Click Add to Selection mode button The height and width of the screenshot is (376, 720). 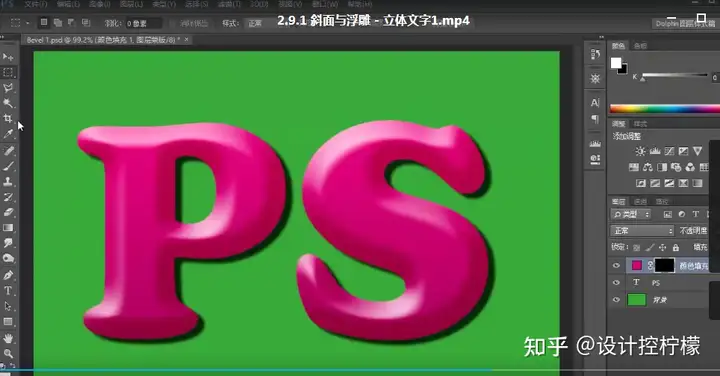click(58, 22)
